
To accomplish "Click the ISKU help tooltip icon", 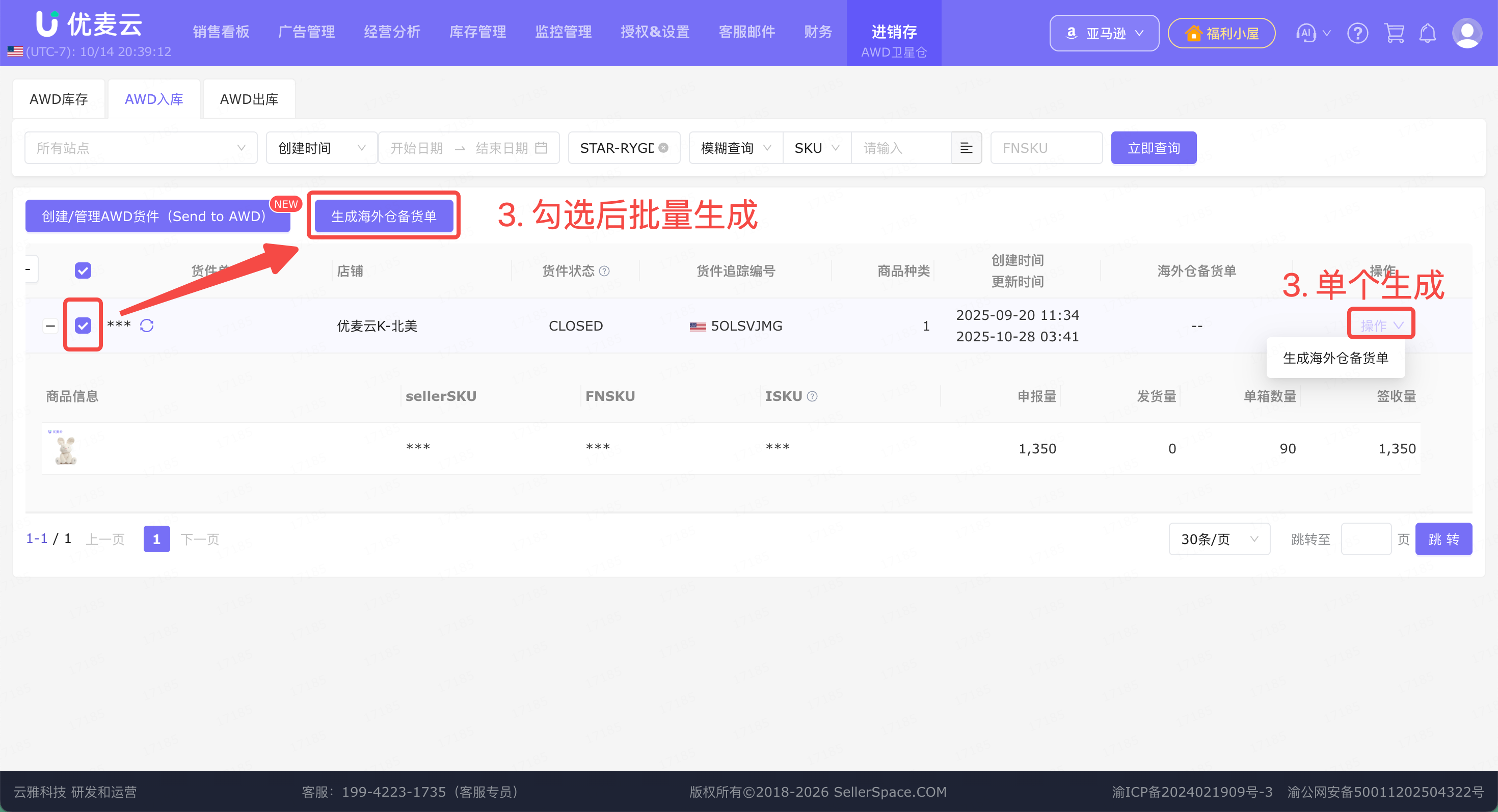I will [812, 396].
